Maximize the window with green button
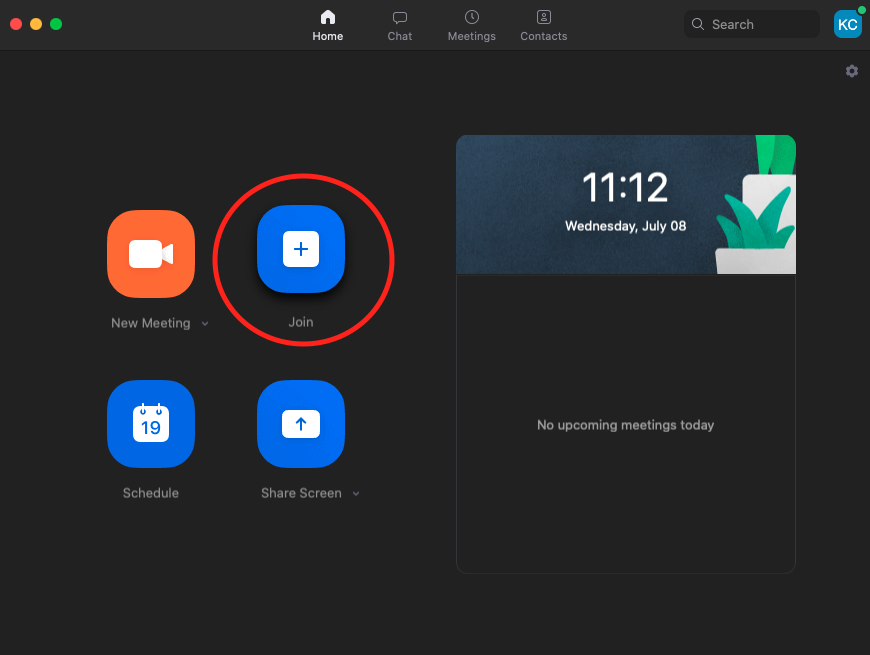The image size is (870, 655). (56, 24)
